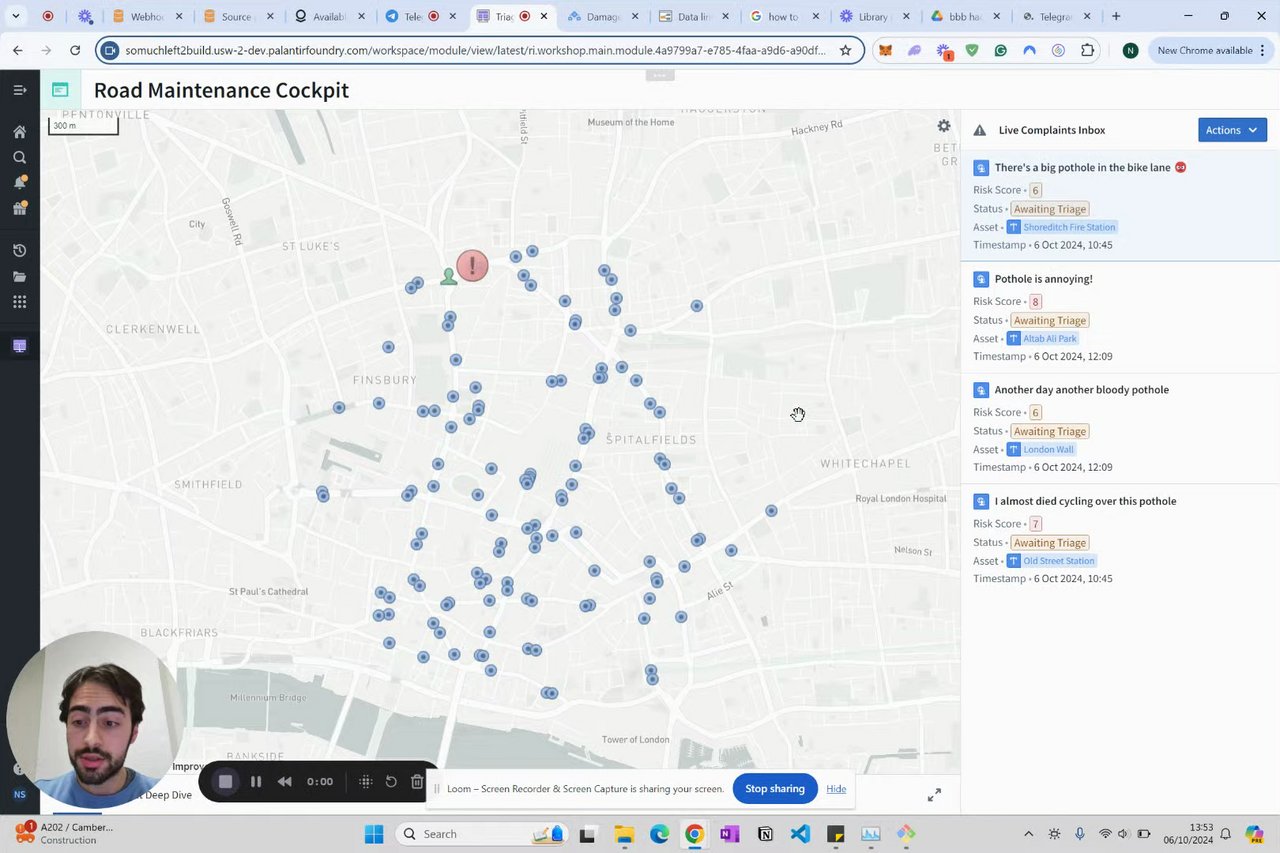The height and width of the screenshot is (853, 1280).
Task: Expand the map to fullscreen
Action: [x=934, y=794]
